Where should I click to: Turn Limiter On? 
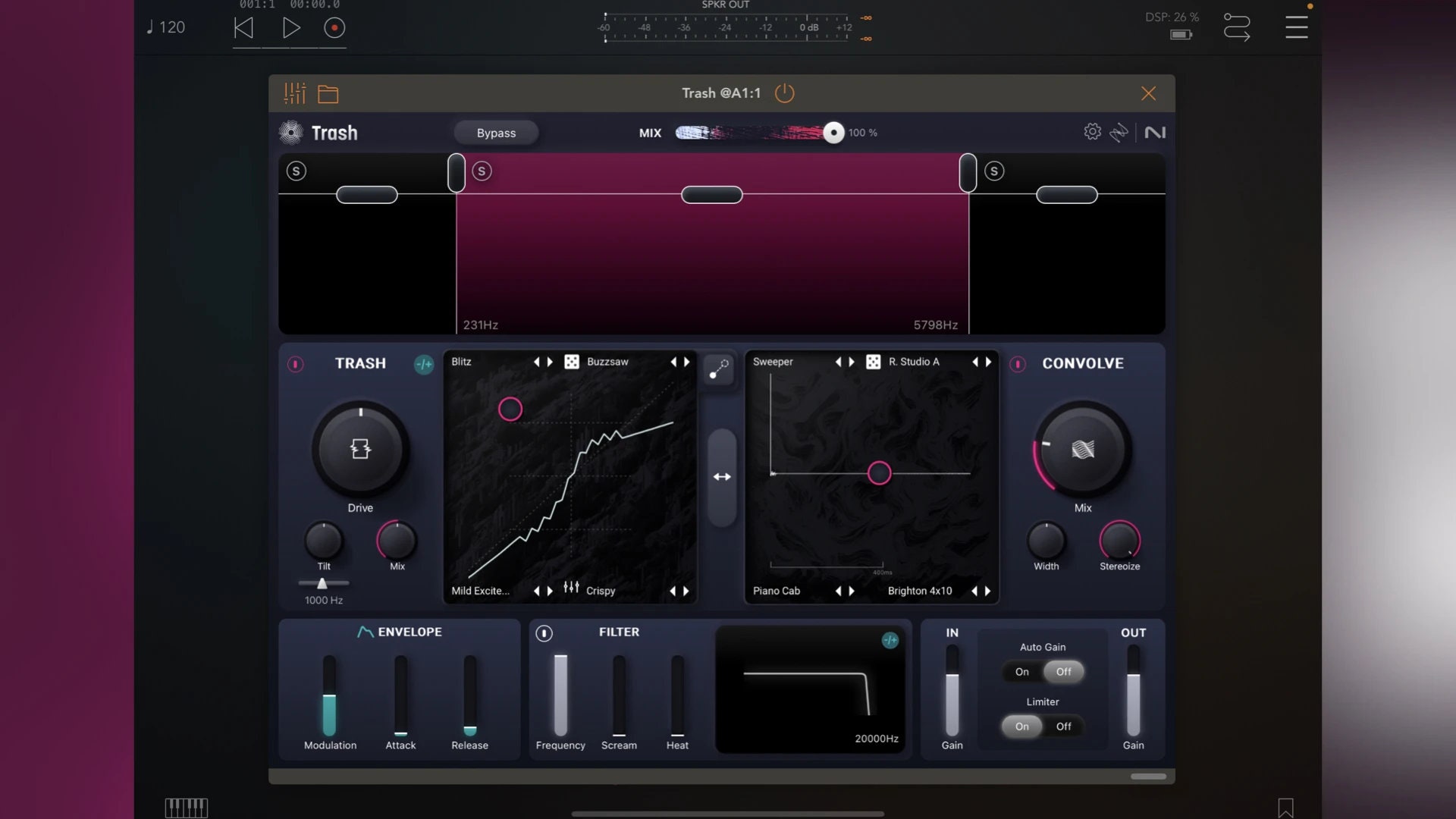click(x=1022, y=726)
